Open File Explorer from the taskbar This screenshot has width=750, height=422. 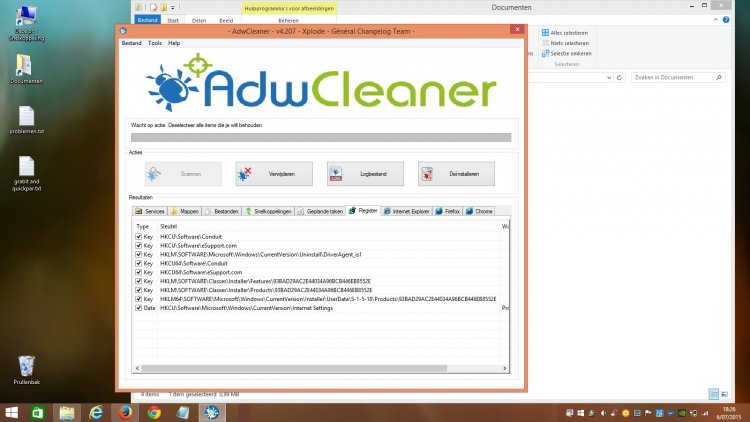point(67,412)
